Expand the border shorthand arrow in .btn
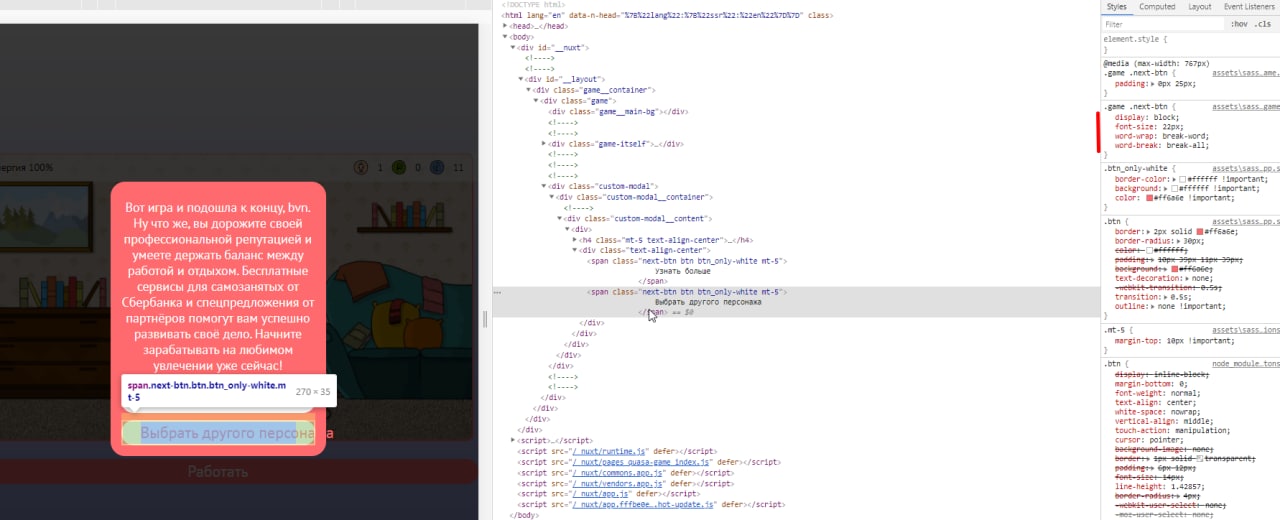Image resolution: width=1280 pixels, height=520 pixels. [x=1146, y=231]
